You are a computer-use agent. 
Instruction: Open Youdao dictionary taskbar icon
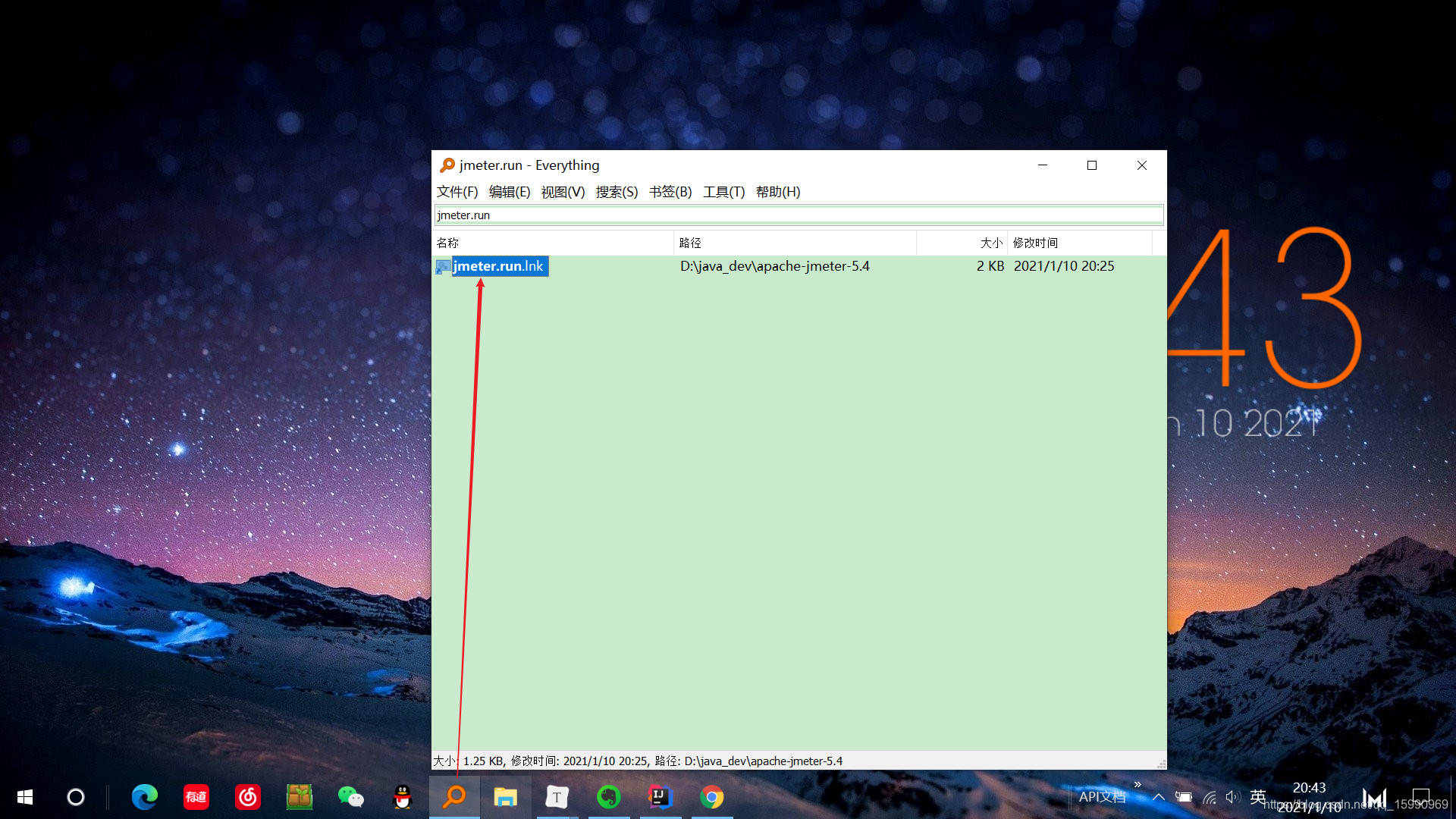196,797
